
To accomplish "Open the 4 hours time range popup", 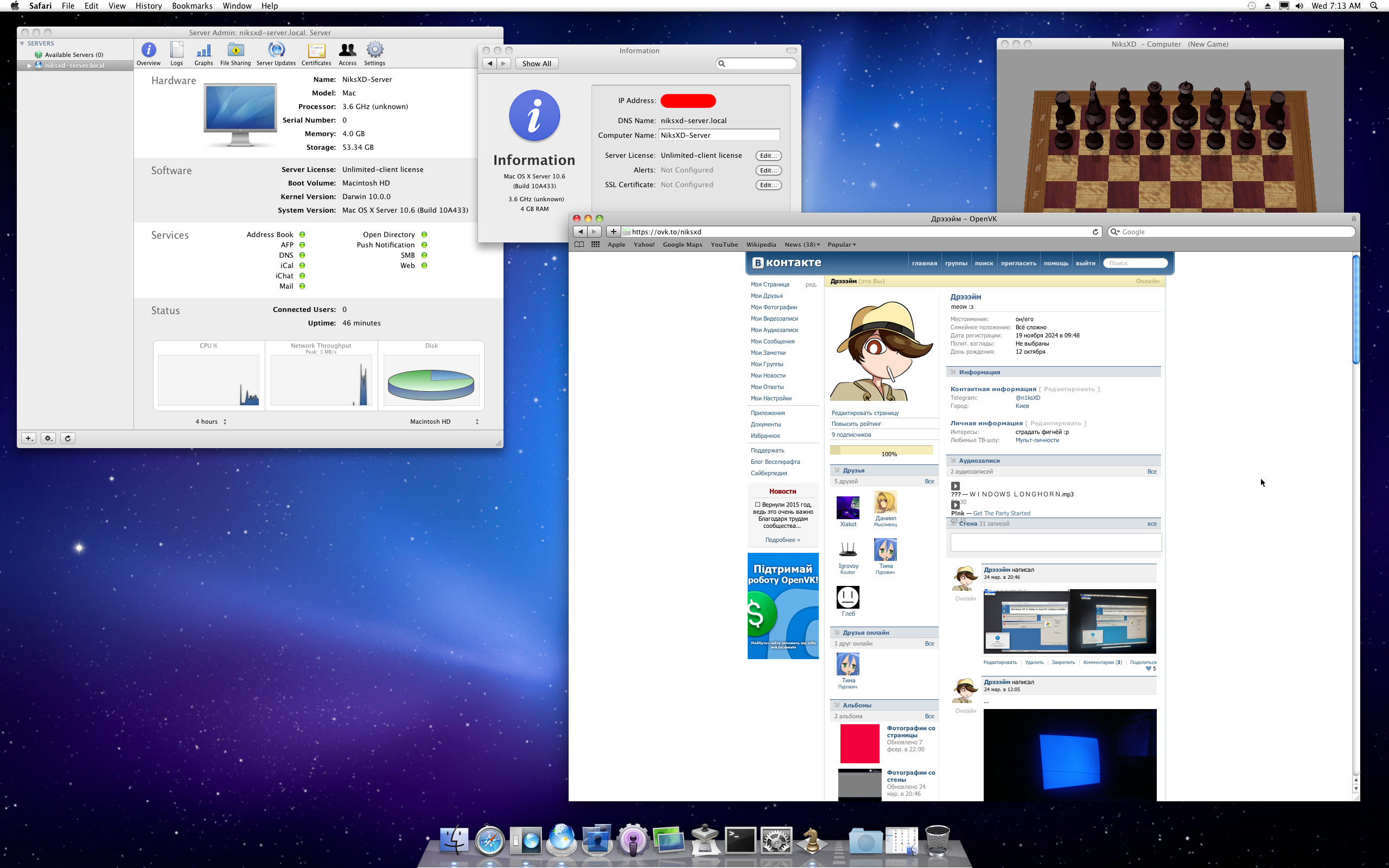I will click(x=211, y=422).
